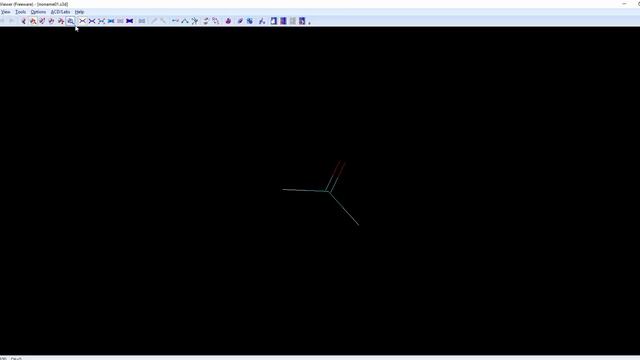Open the View menu
The image size is (640, 360).
6,12
